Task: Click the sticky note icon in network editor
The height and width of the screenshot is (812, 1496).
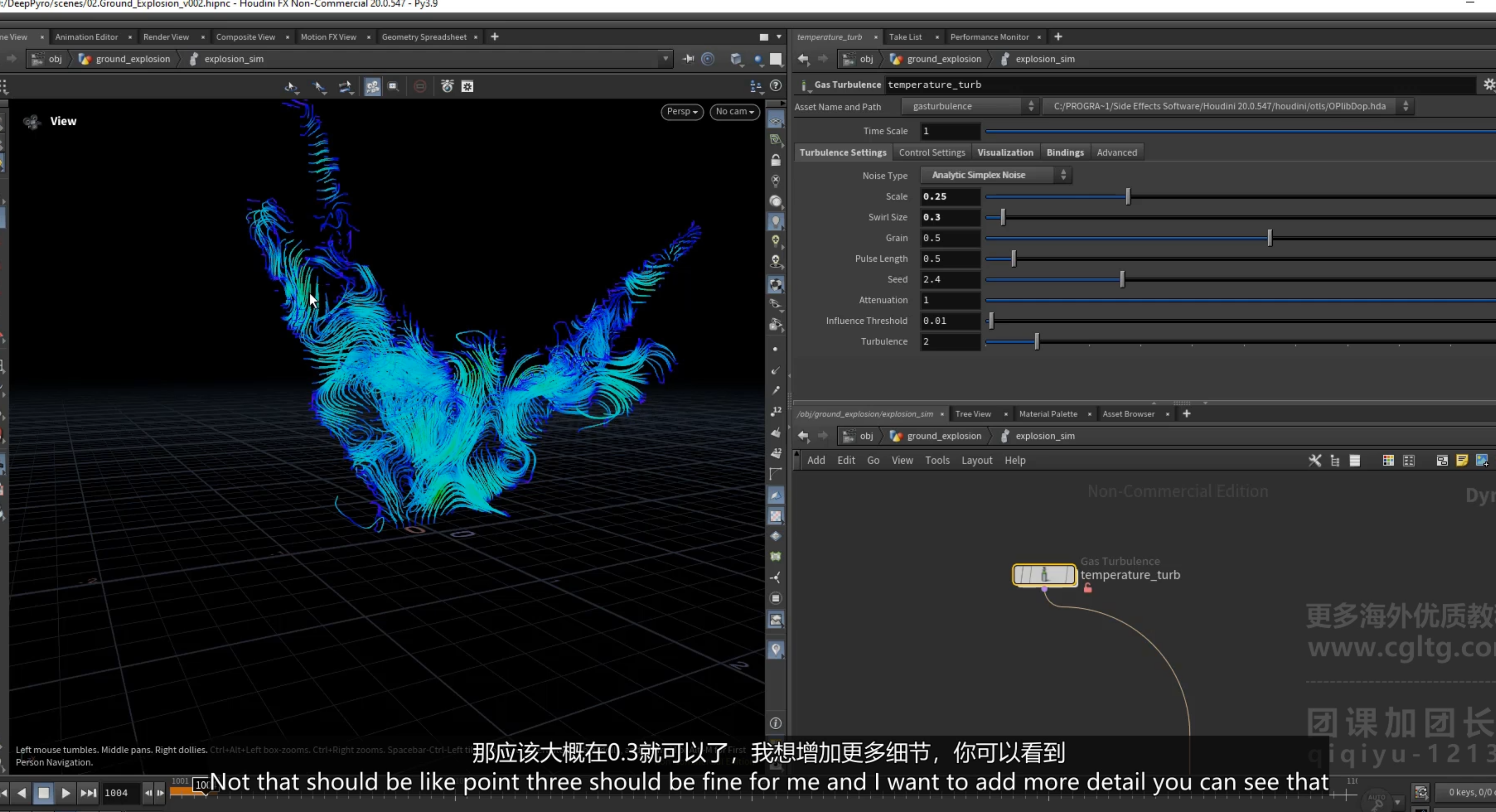Action: click(x=1462, y=461)
